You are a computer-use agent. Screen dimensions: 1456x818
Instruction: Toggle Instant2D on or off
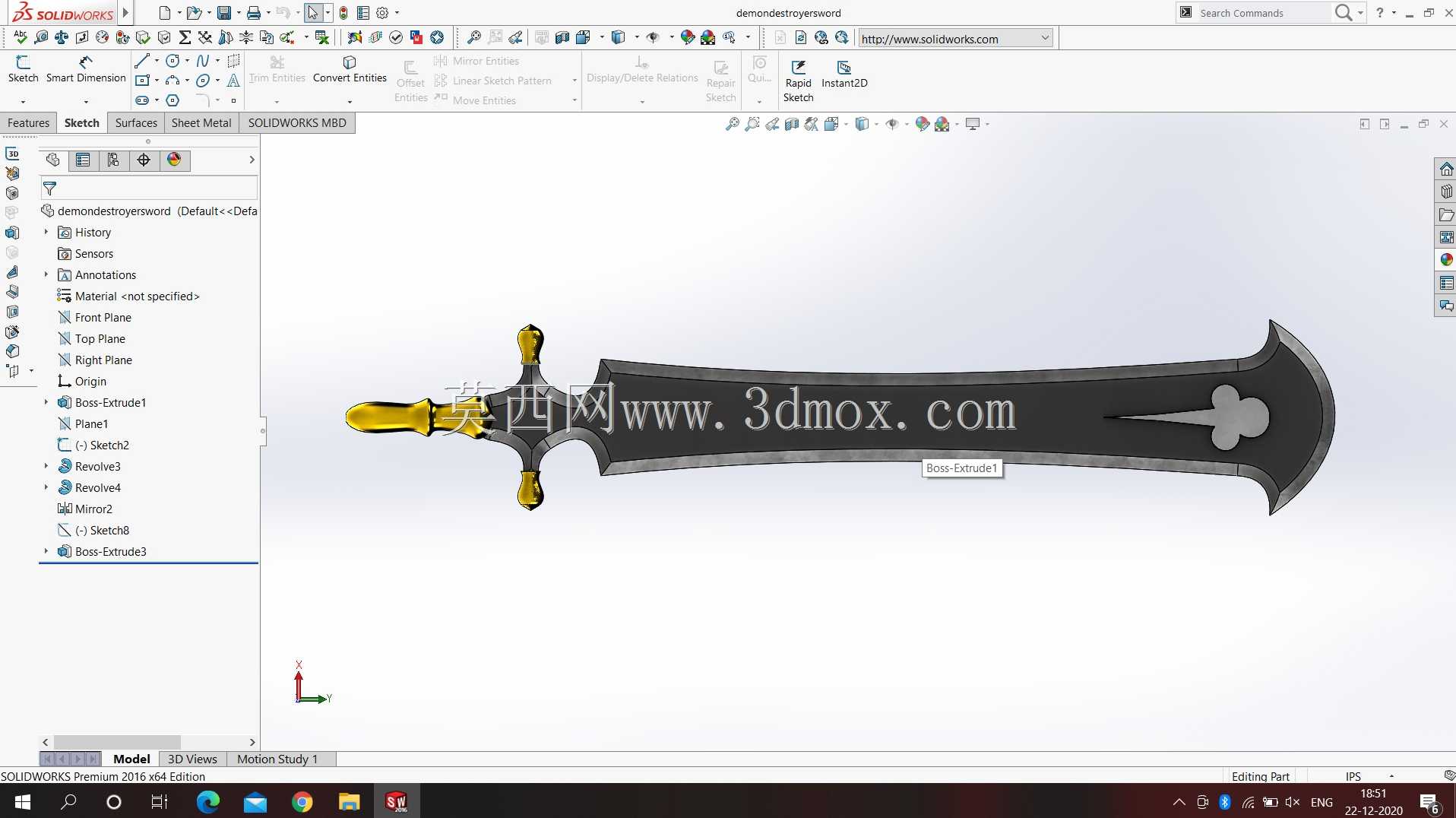click(x=844, y=75)
